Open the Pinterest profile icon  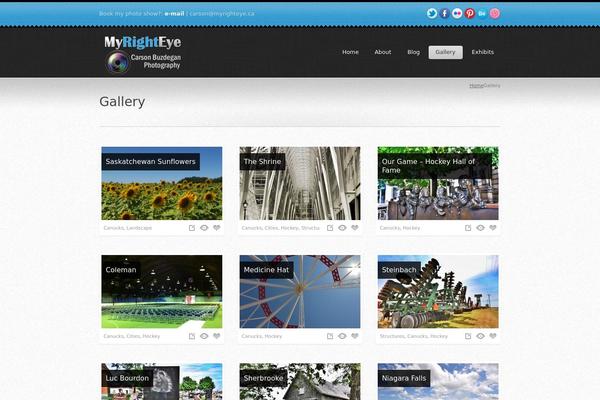pyautogui.click(x=470, y=13)
